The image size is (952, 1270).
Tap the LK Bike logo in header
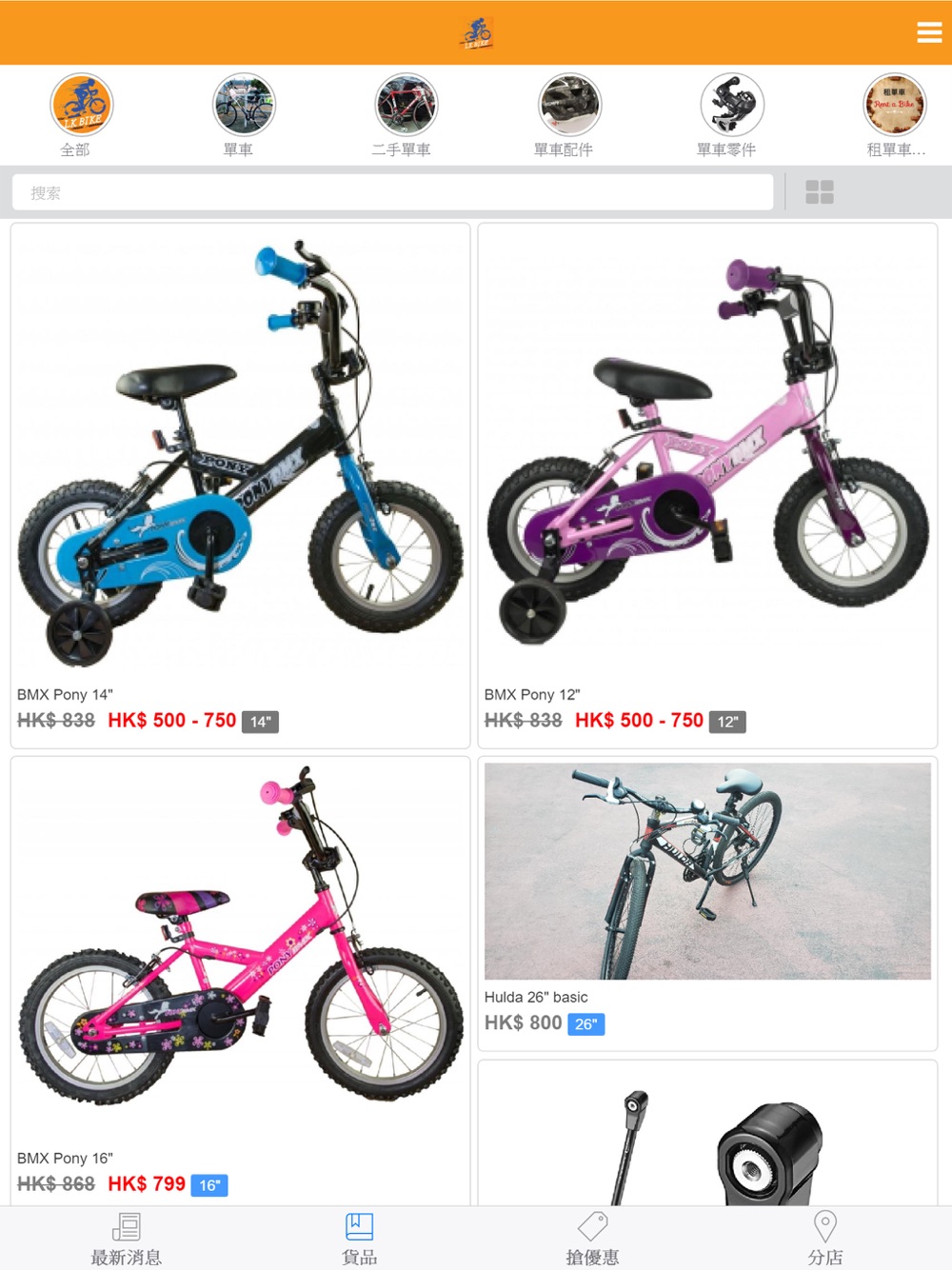[477, 33]
